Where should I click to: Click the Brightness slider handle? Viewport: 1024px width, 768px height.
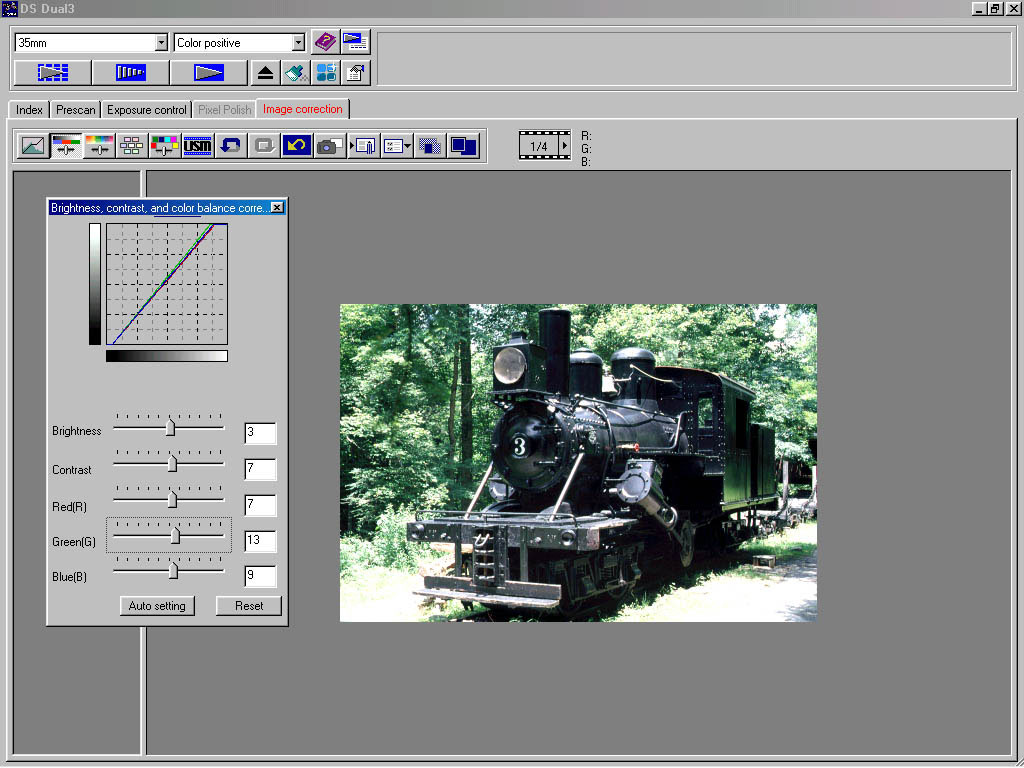click(170, 427)
